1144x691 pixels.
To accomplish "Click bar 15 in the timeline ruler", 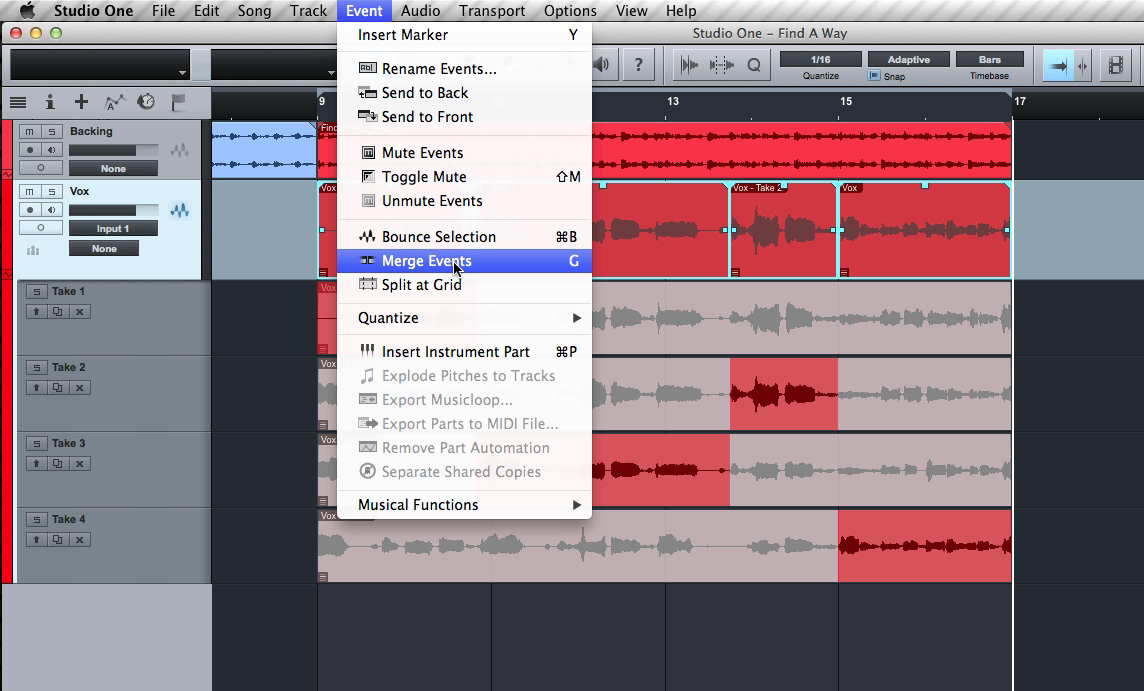I will 846,101.
